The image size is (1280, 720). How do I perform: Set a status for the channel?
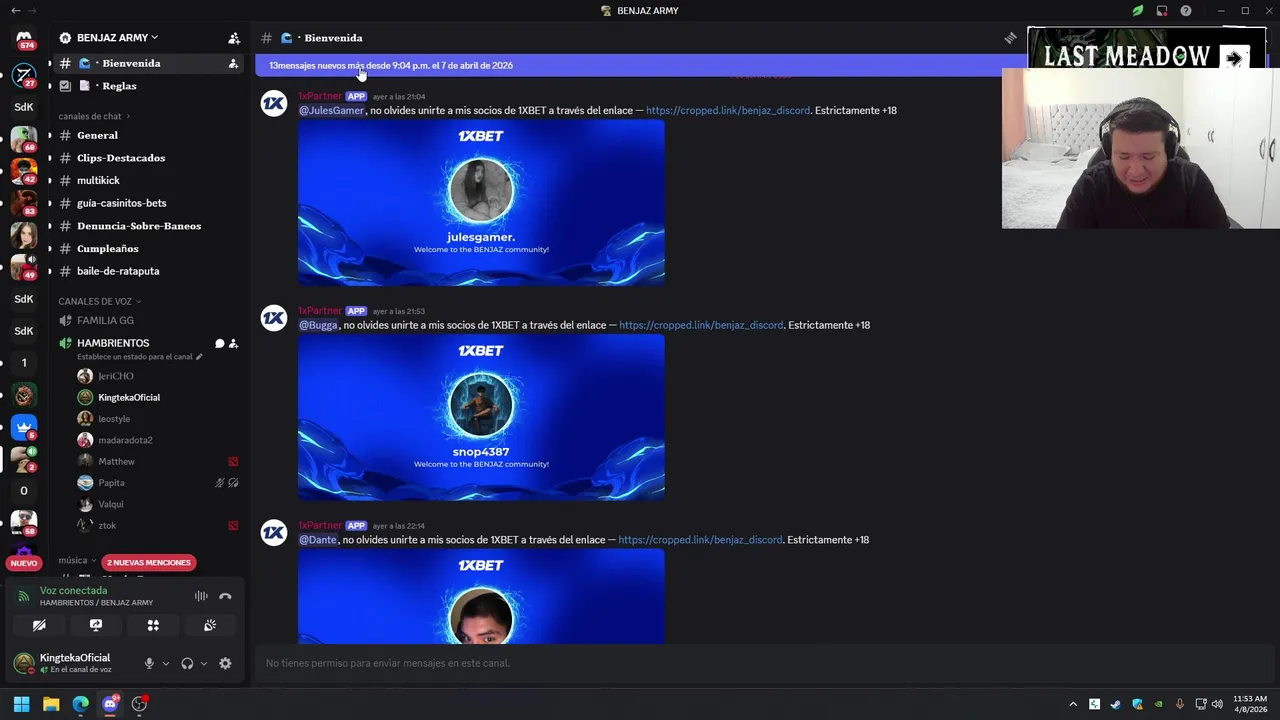pyautogui.click(x=140, y=357)
